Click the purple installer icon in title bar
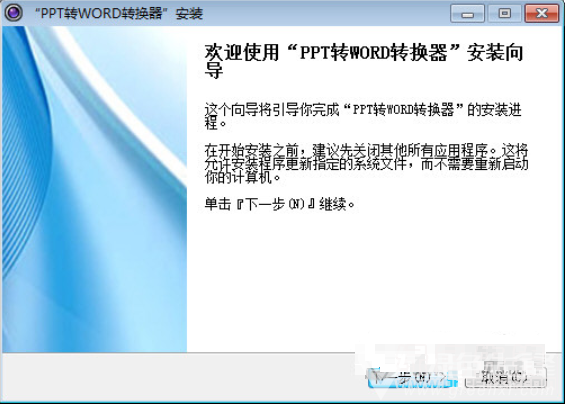This screenshot has width=565, height=404. 13,13
